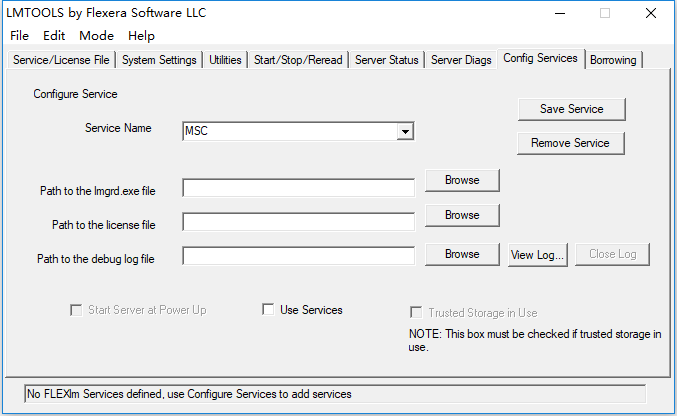Click the Remove Service button

(x=570, y=143)
